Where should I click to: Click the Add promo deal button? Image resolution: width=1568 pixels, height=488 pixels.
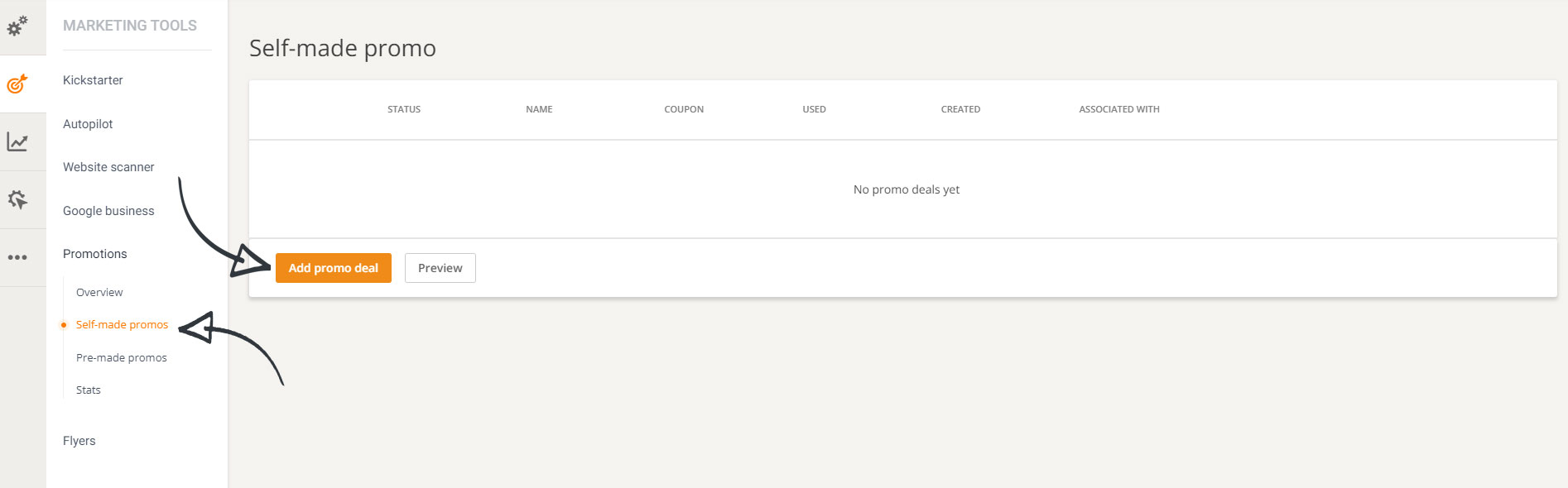pos(333,268)
